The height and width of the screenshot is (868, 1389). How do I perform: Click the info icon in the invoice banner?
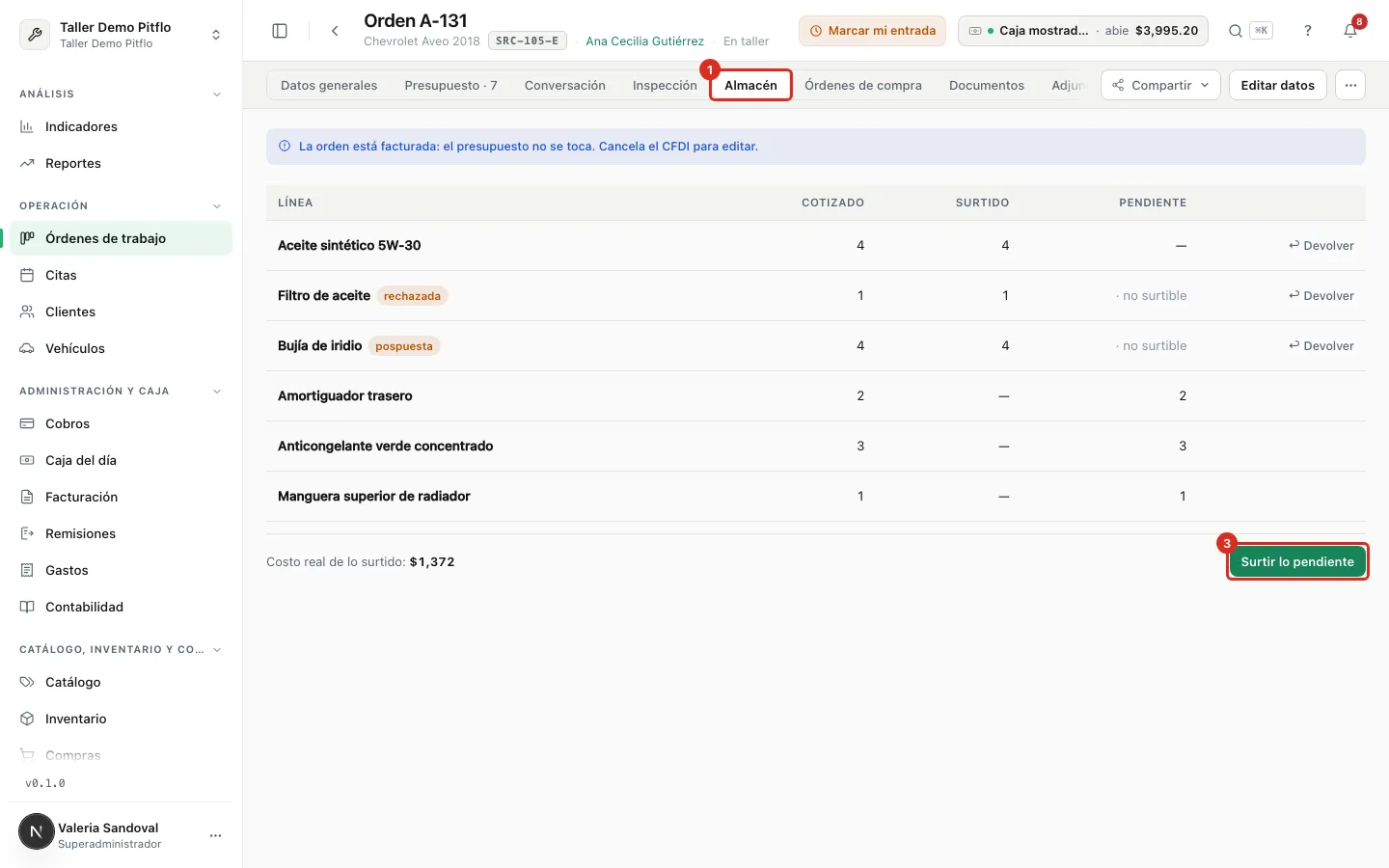click(285, 147)
